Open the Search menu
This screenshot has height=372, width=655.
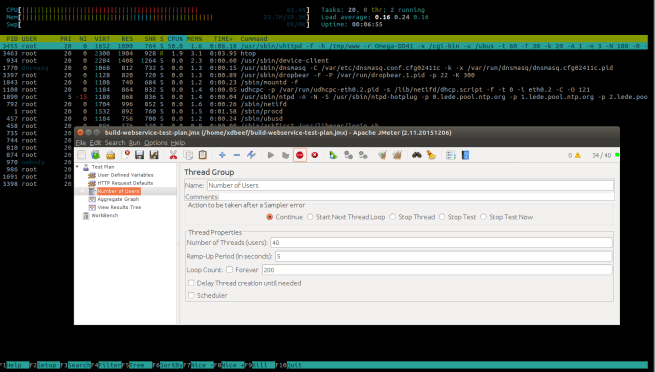coord(115,143)
